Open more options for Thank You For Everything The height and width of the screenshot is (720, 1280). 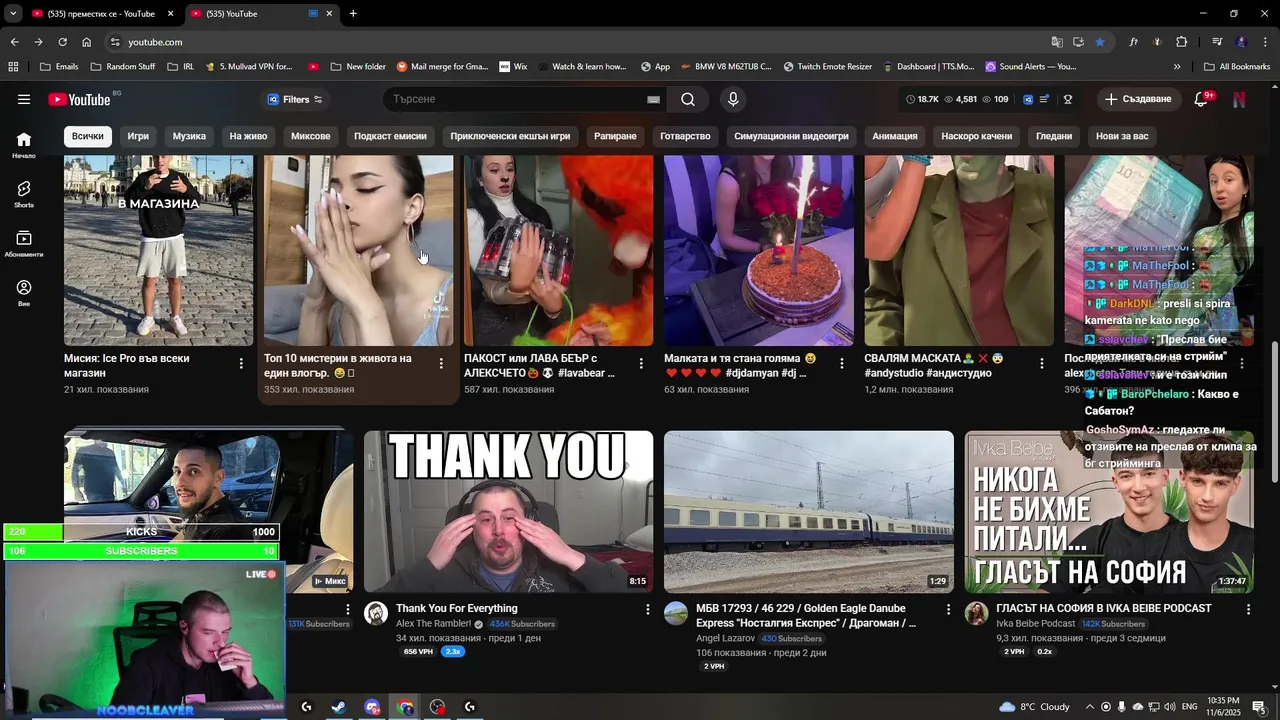click(647, 609)
